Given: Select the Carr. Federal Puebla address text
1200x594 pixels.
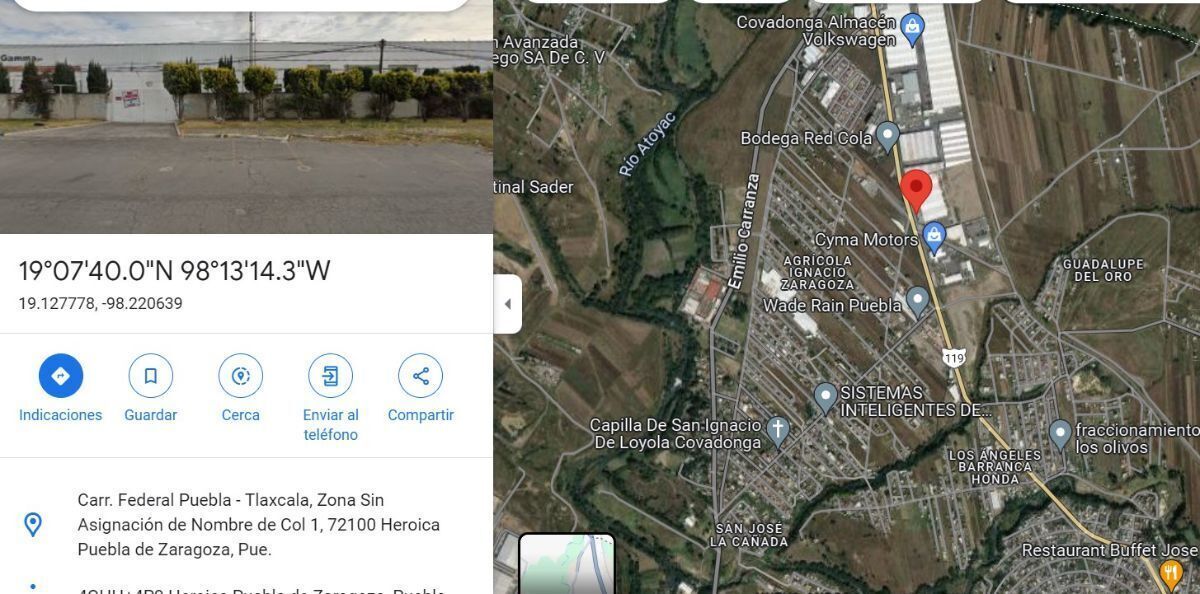Looking at the screenshot, I should 259,524.
